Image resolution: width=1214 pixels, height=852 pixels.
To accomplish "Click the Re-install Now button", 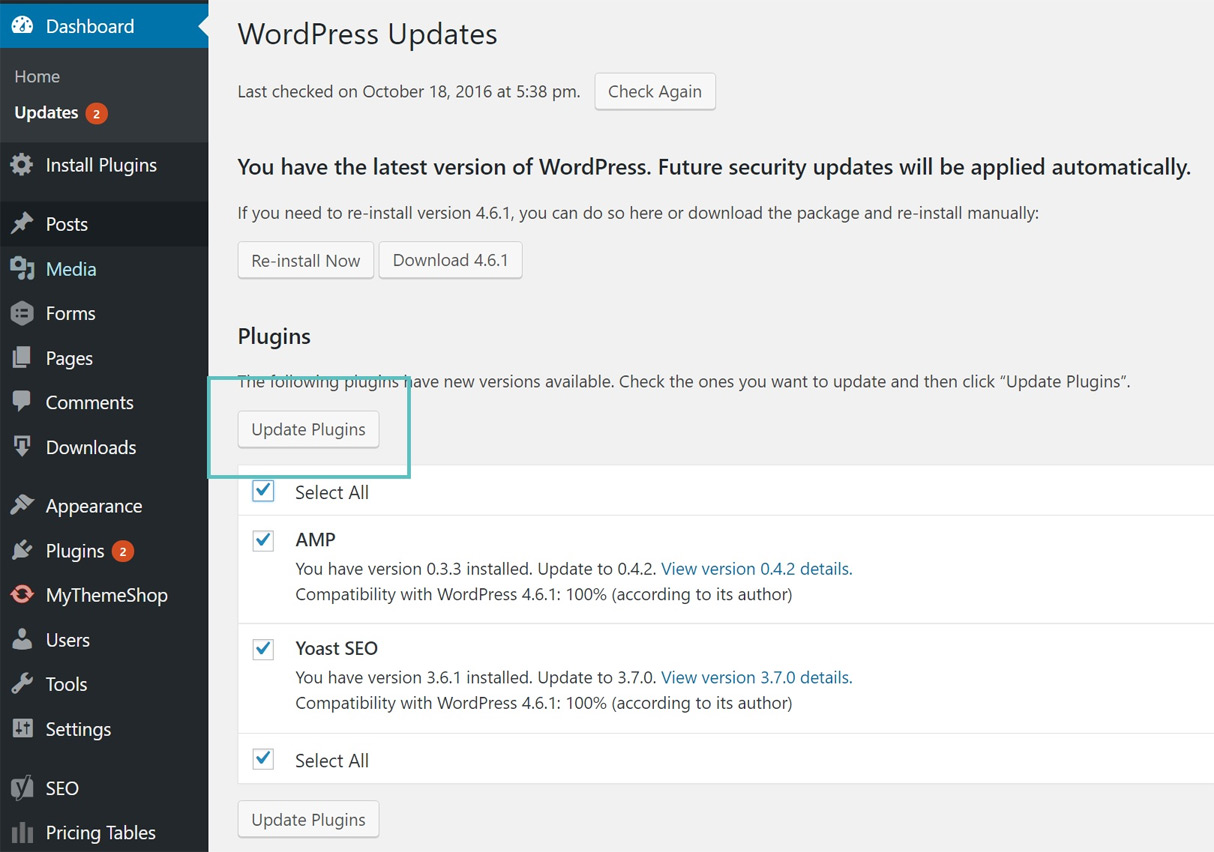I will click(306, 260).
